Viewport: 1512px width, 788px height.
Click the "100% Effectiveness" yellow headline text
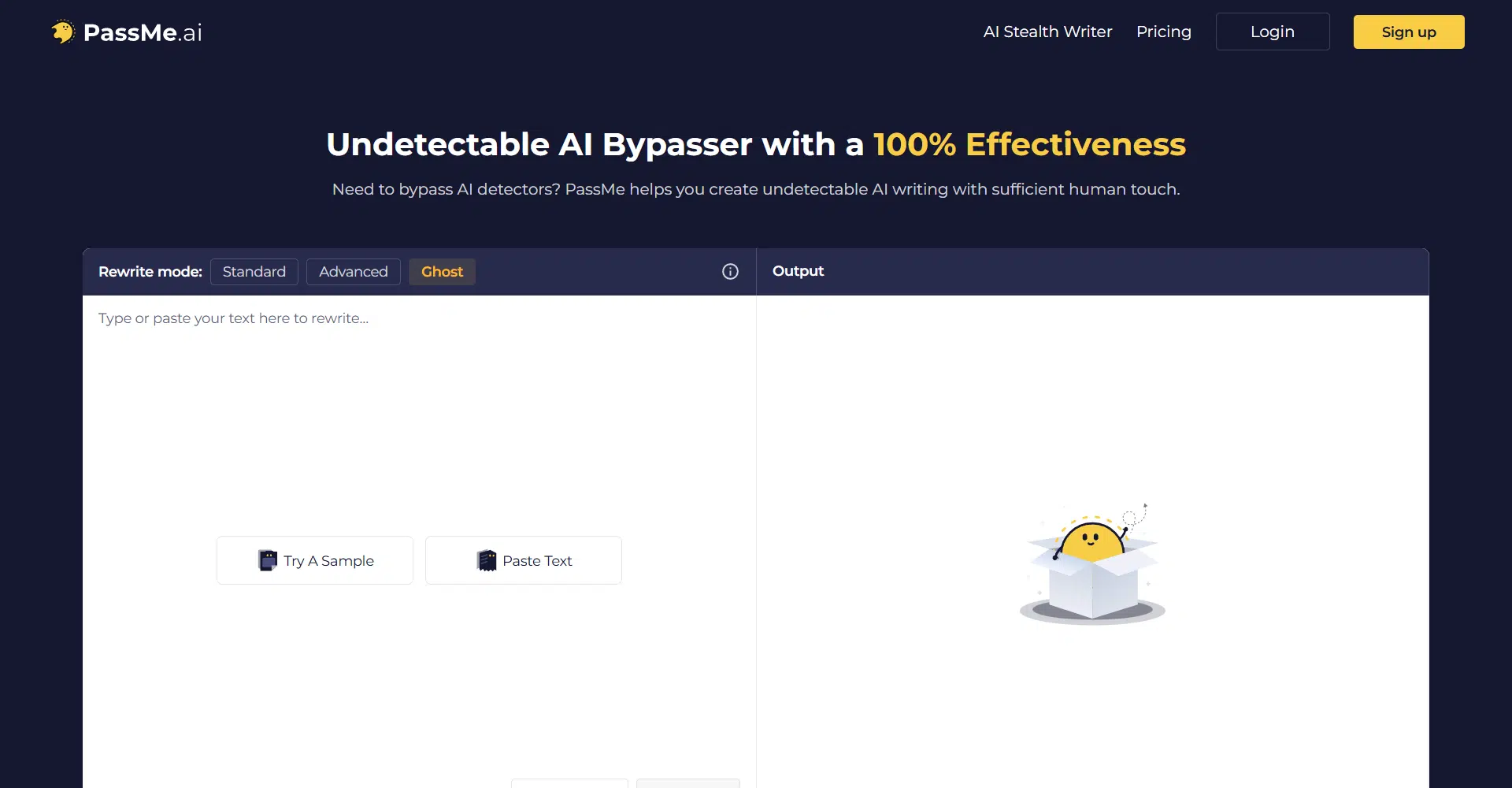click(x=1028, y=144)
